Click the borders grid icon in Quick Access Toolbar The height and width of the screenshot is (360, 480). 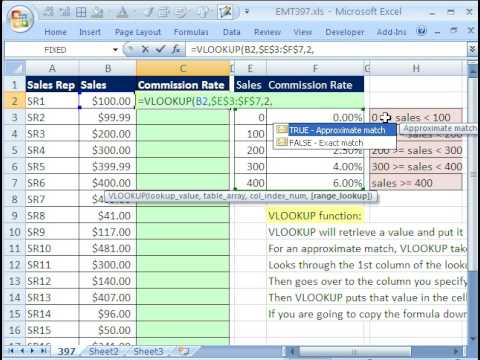click(81, 12)
